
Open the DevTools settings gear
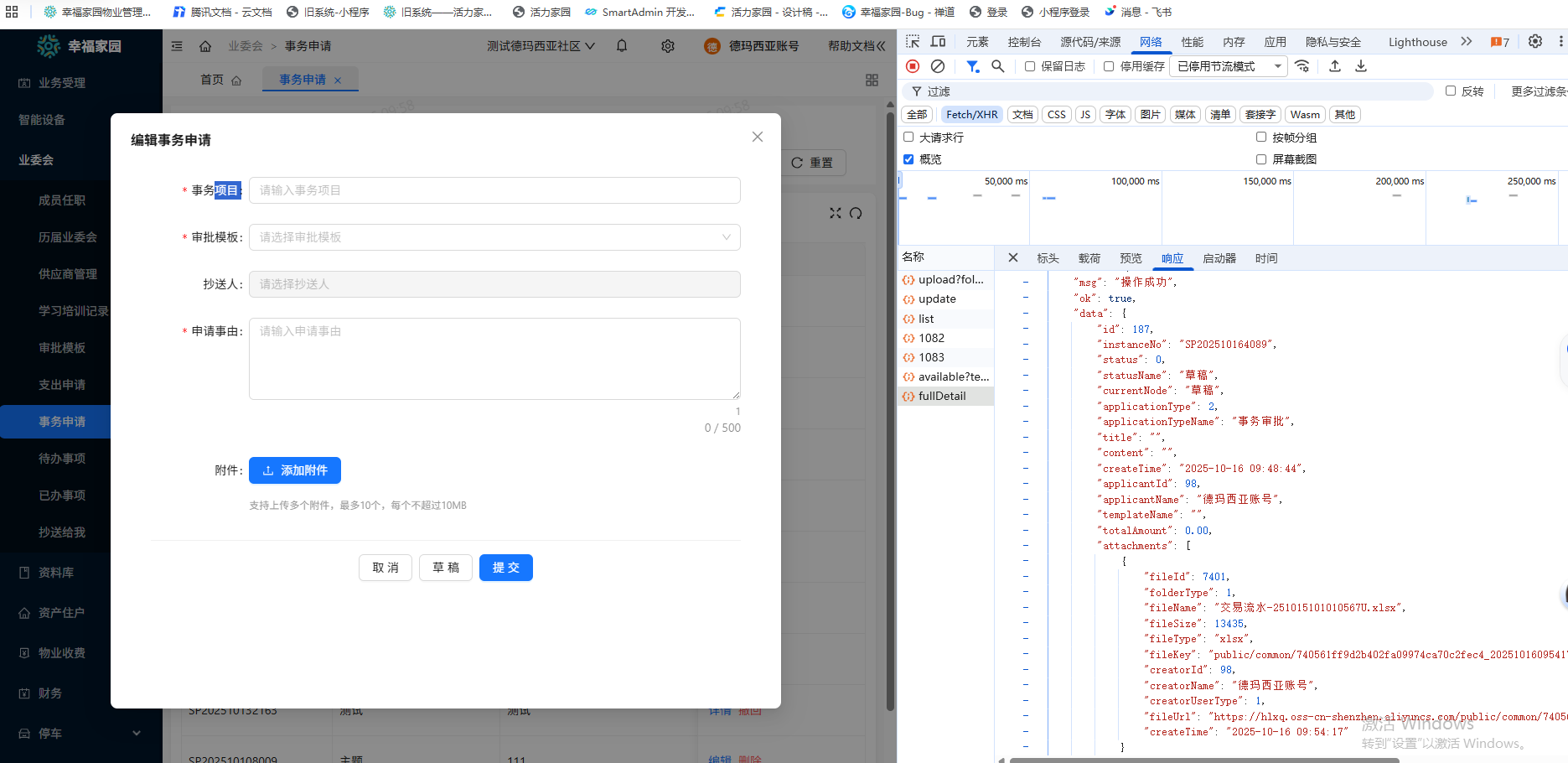[1534, 42]
